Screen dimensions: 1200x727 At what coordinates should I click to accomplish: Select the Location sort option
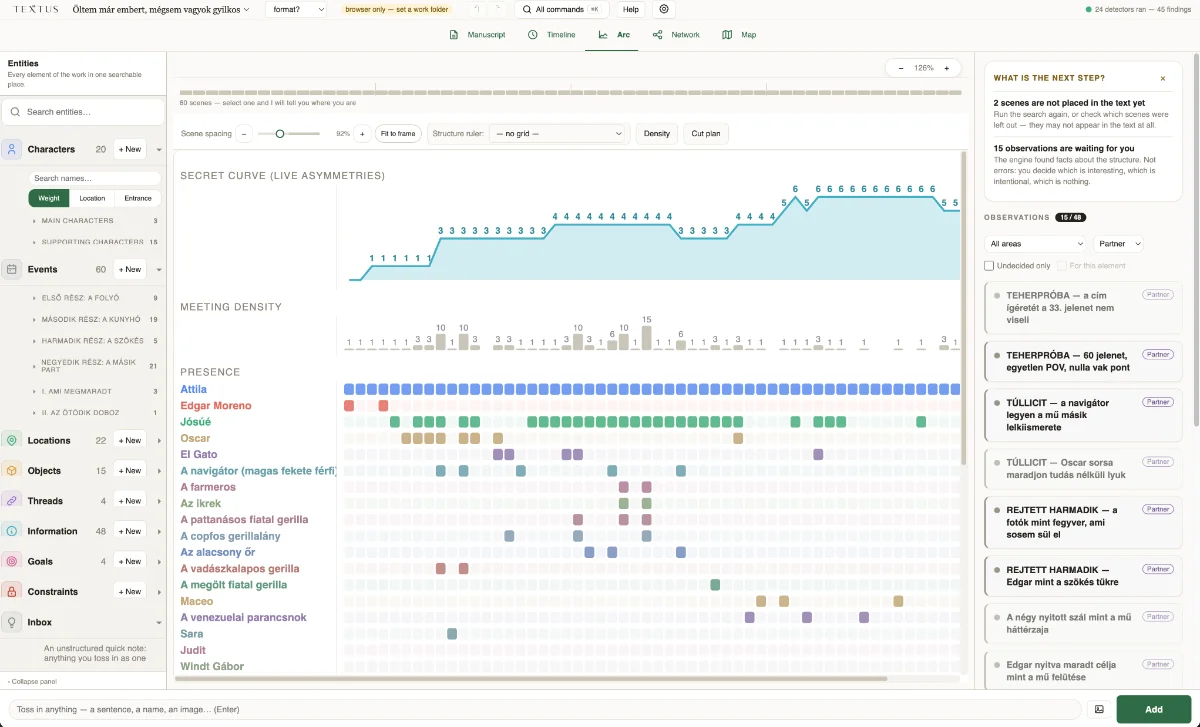point(92,198)
